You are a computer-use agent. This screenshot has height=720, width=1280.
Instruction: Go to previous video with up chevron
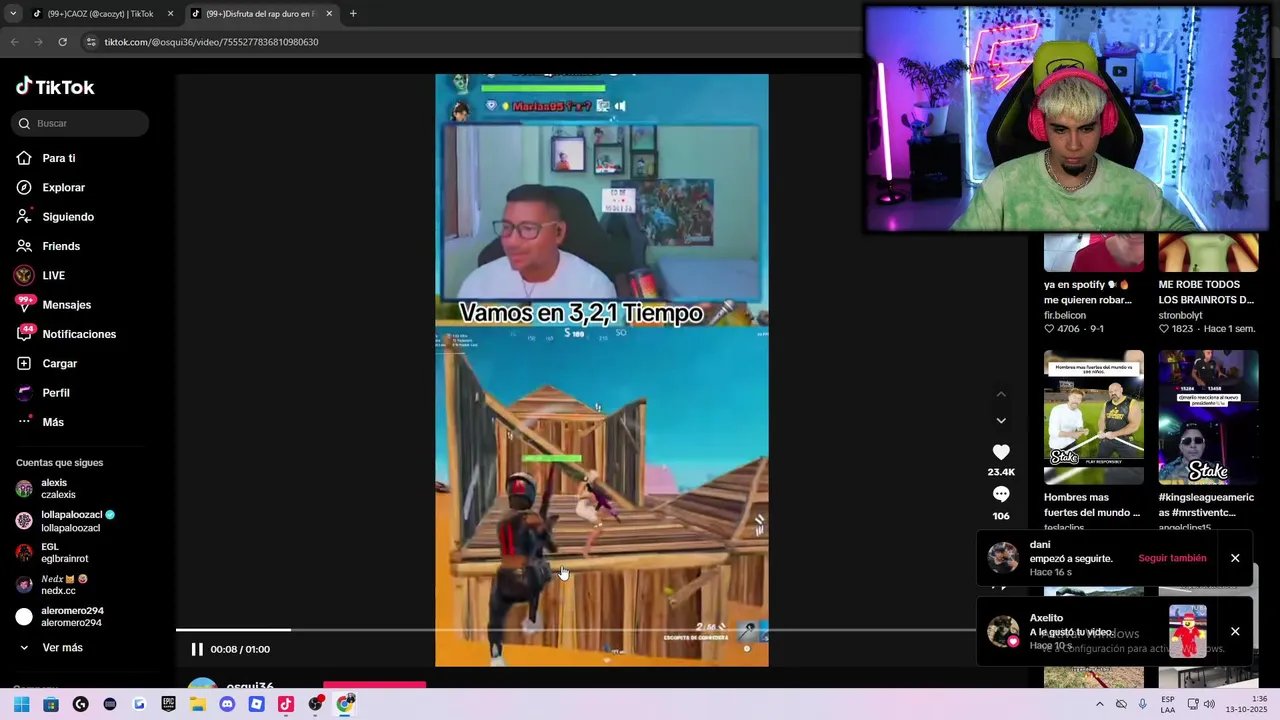[1001, 394]
